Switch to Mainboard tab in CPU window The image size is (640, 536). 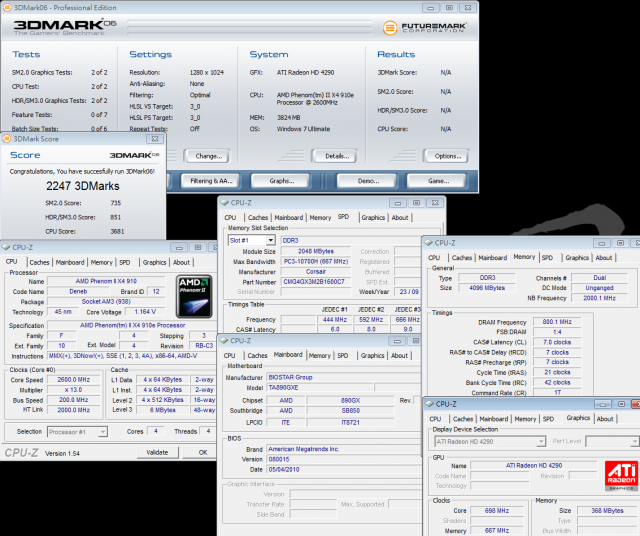(x=70, y=262)
